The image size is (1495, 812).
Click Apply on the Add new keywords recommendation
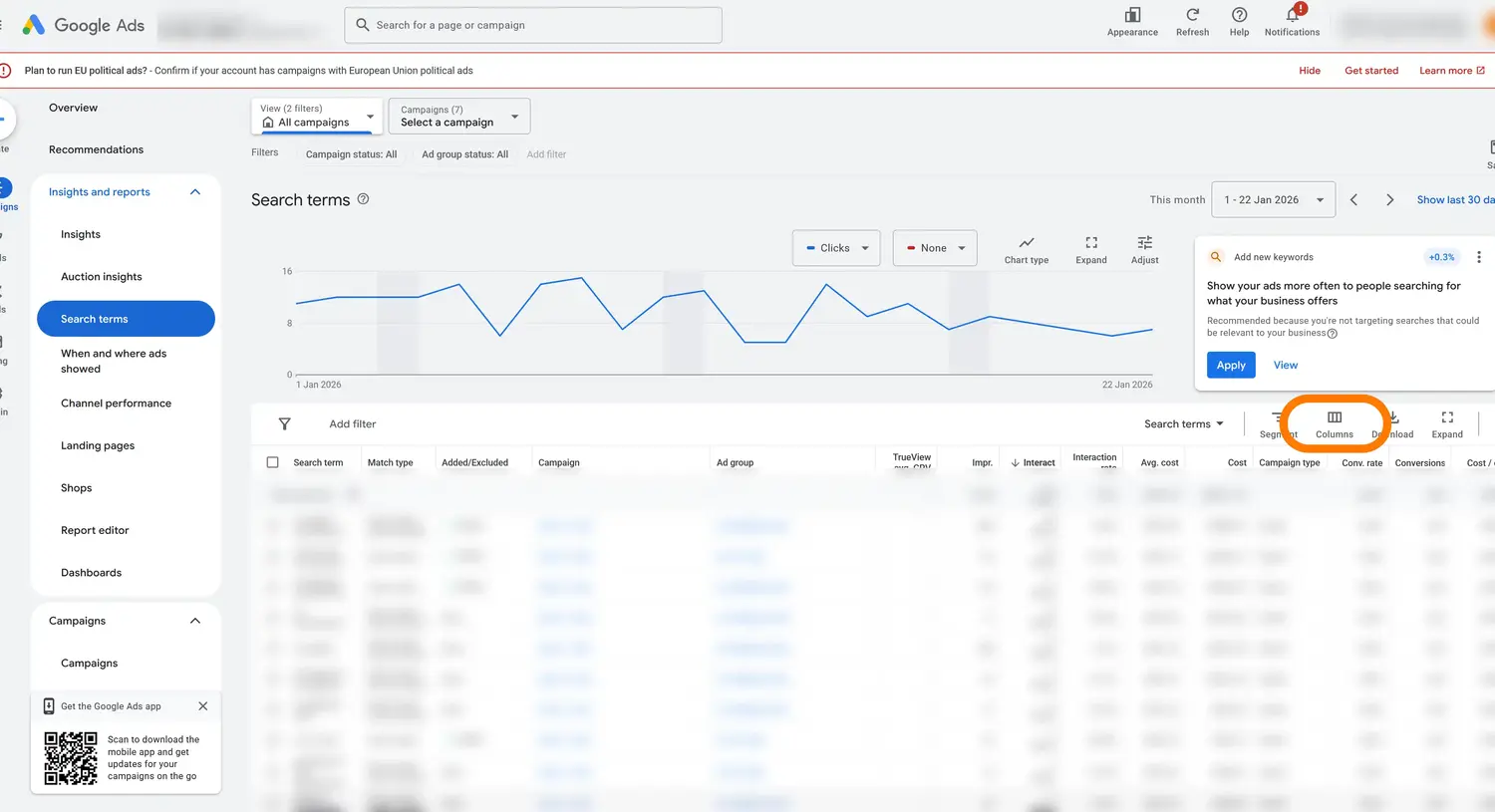point(1230,365)
